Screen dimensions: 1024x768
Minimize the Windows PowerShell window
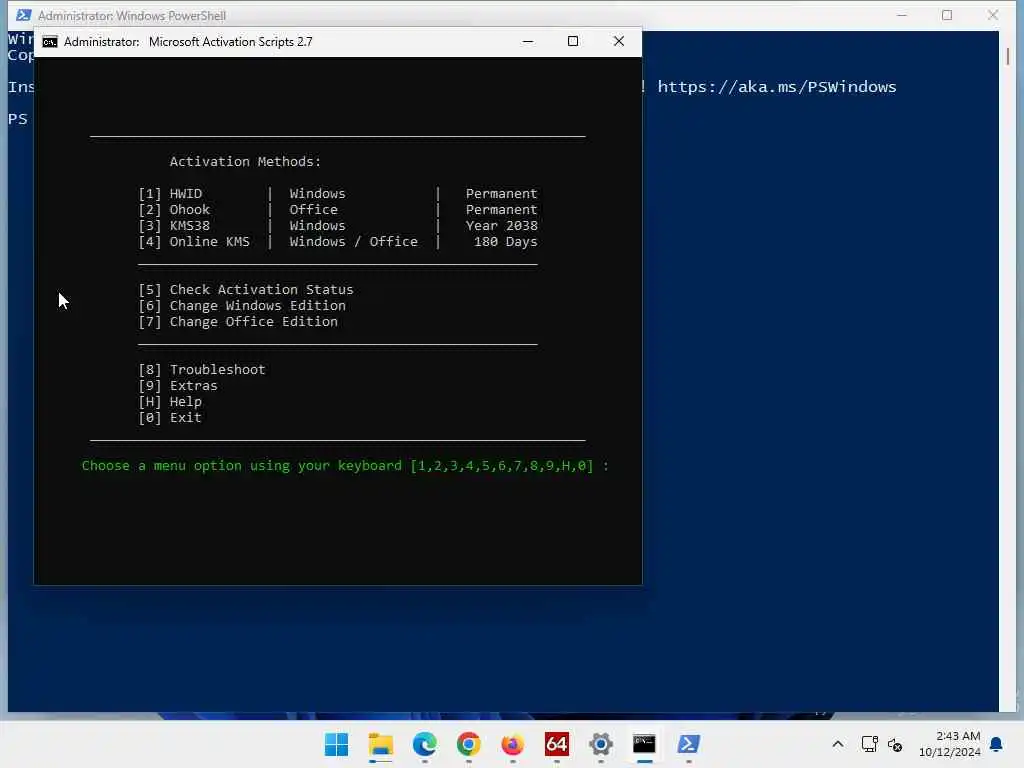point(902,15)
